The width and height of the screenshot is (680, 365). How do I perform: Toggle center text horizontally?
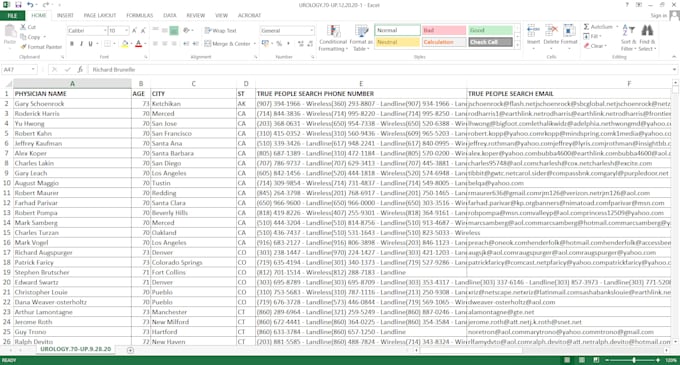tap(165, 44)
